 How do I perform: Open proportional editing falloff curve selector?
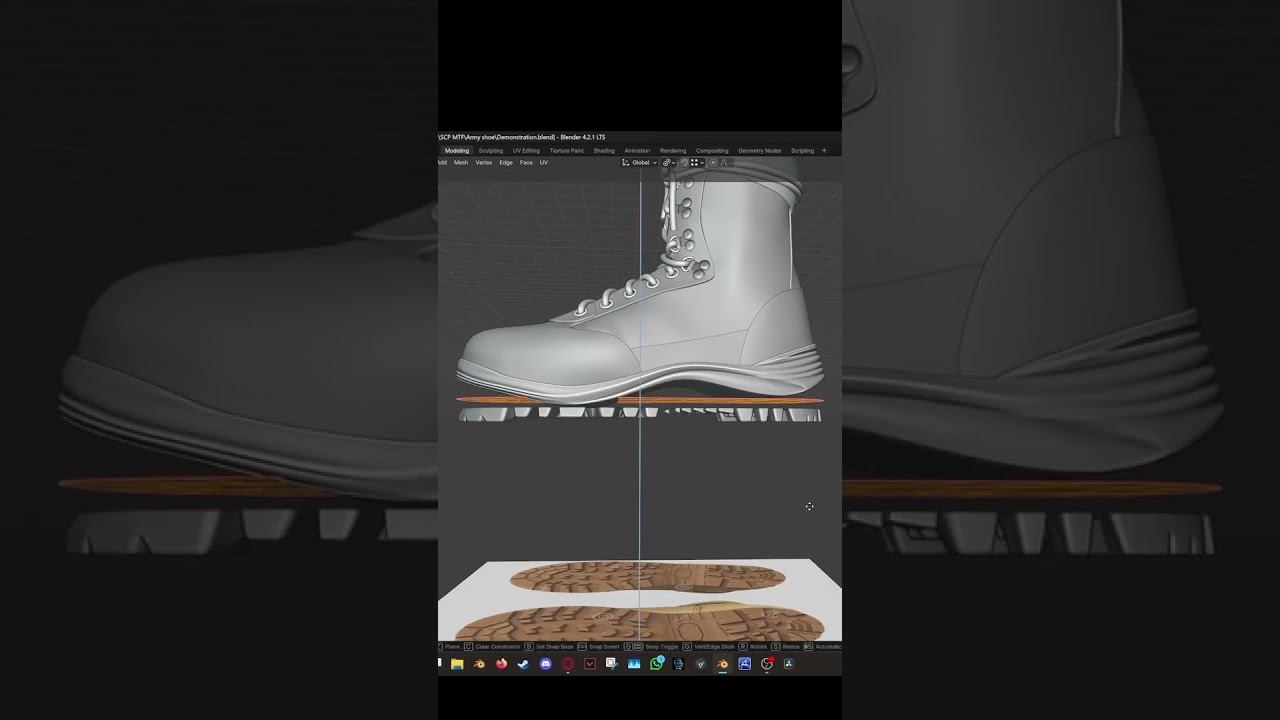pyautogui.click(x=724, y=162)
